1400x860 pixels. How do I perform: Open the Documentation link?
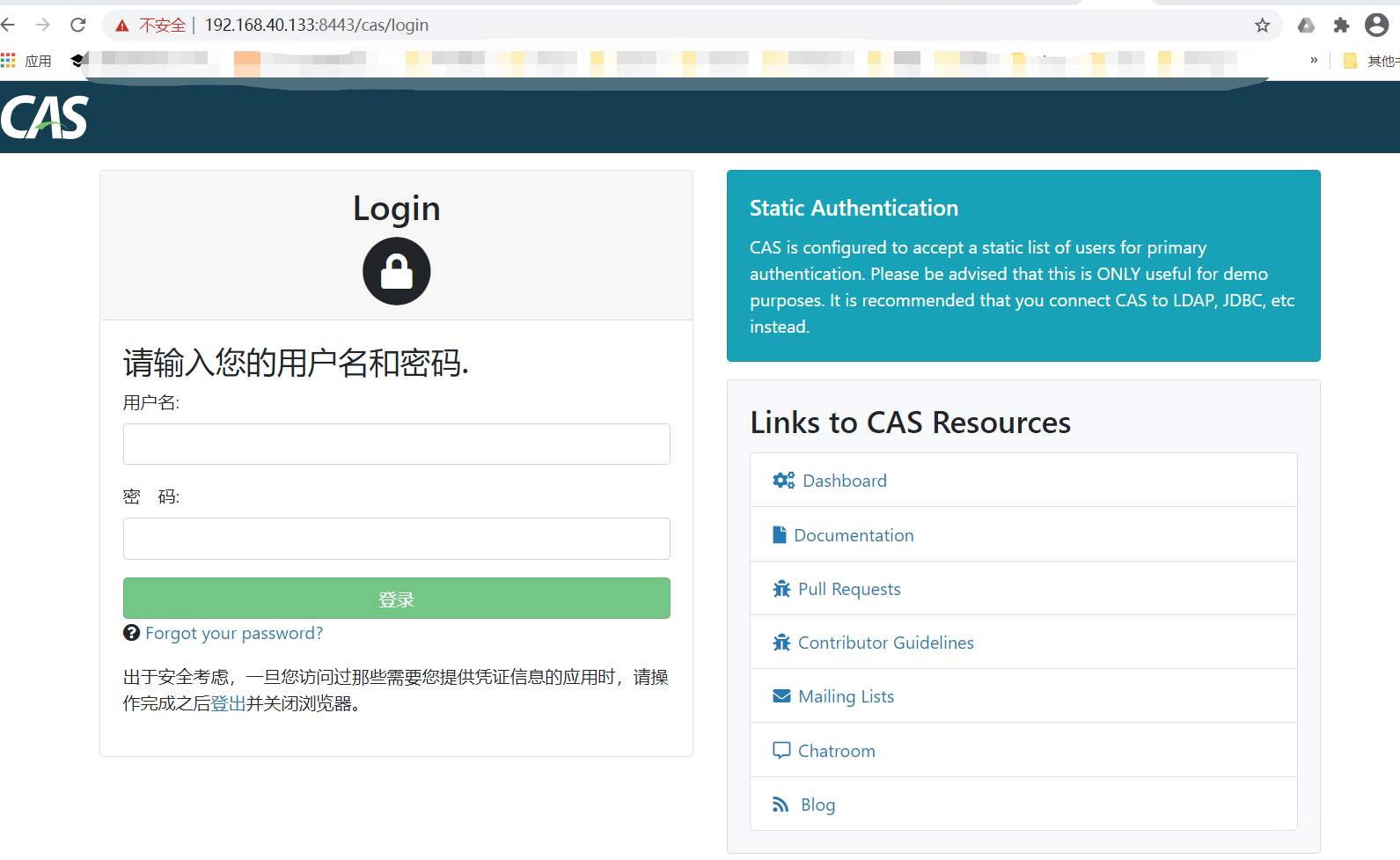click(854, 535)
